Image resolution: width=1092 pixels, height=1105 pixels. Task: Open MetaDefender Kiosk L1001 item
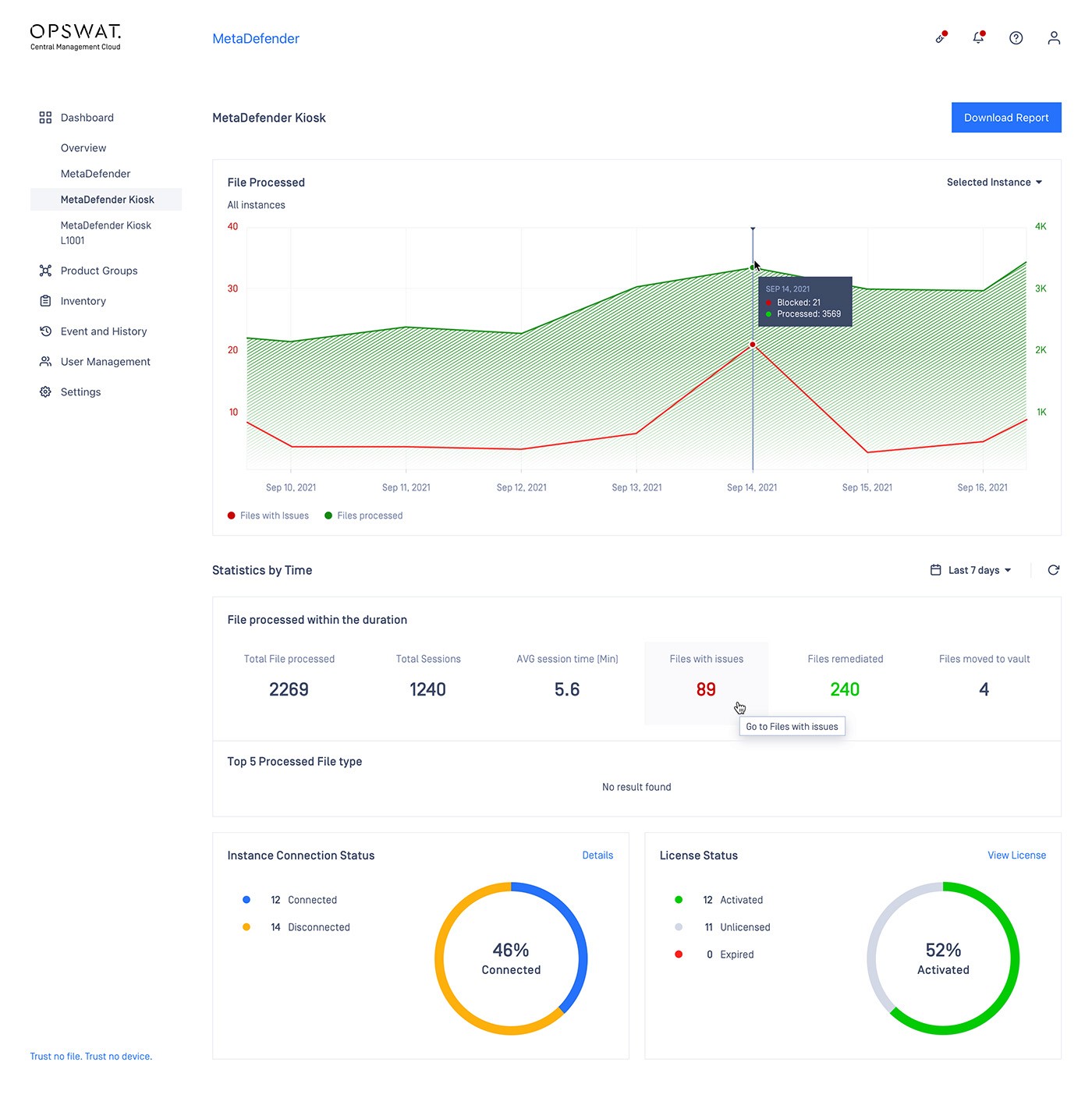(106, 232)
